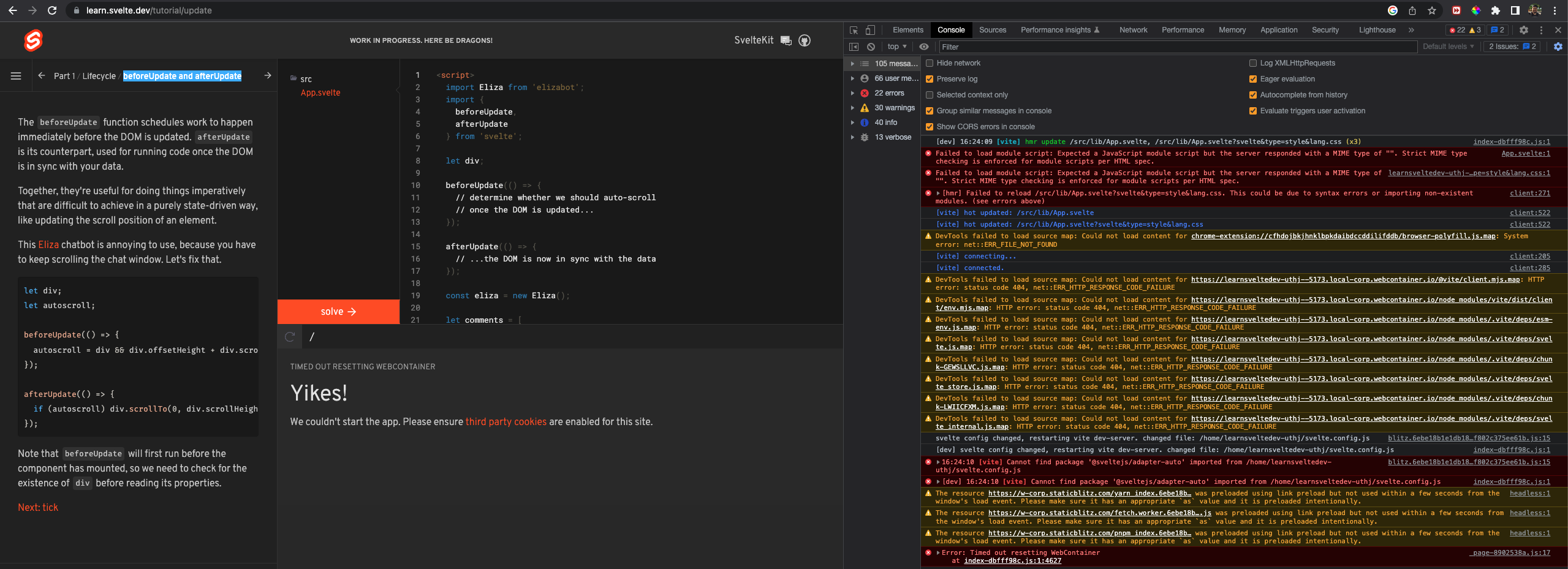1568x569 pixels.
Task: Click the red fast-forward extension icon
Action: [1456, 10]
